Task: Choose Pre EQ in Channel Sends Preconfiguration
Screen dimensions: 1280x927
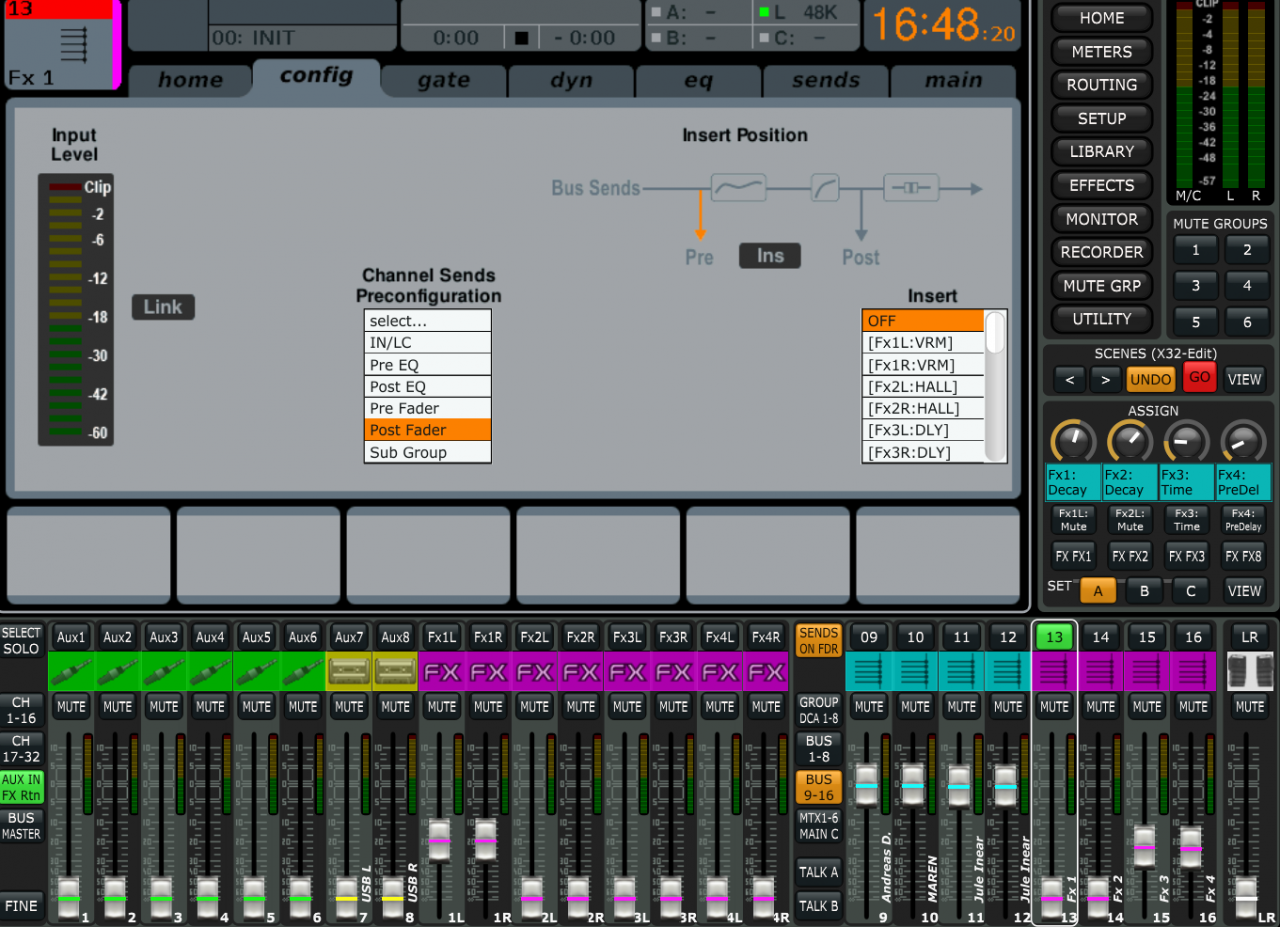Action: (x=427, y=365)
